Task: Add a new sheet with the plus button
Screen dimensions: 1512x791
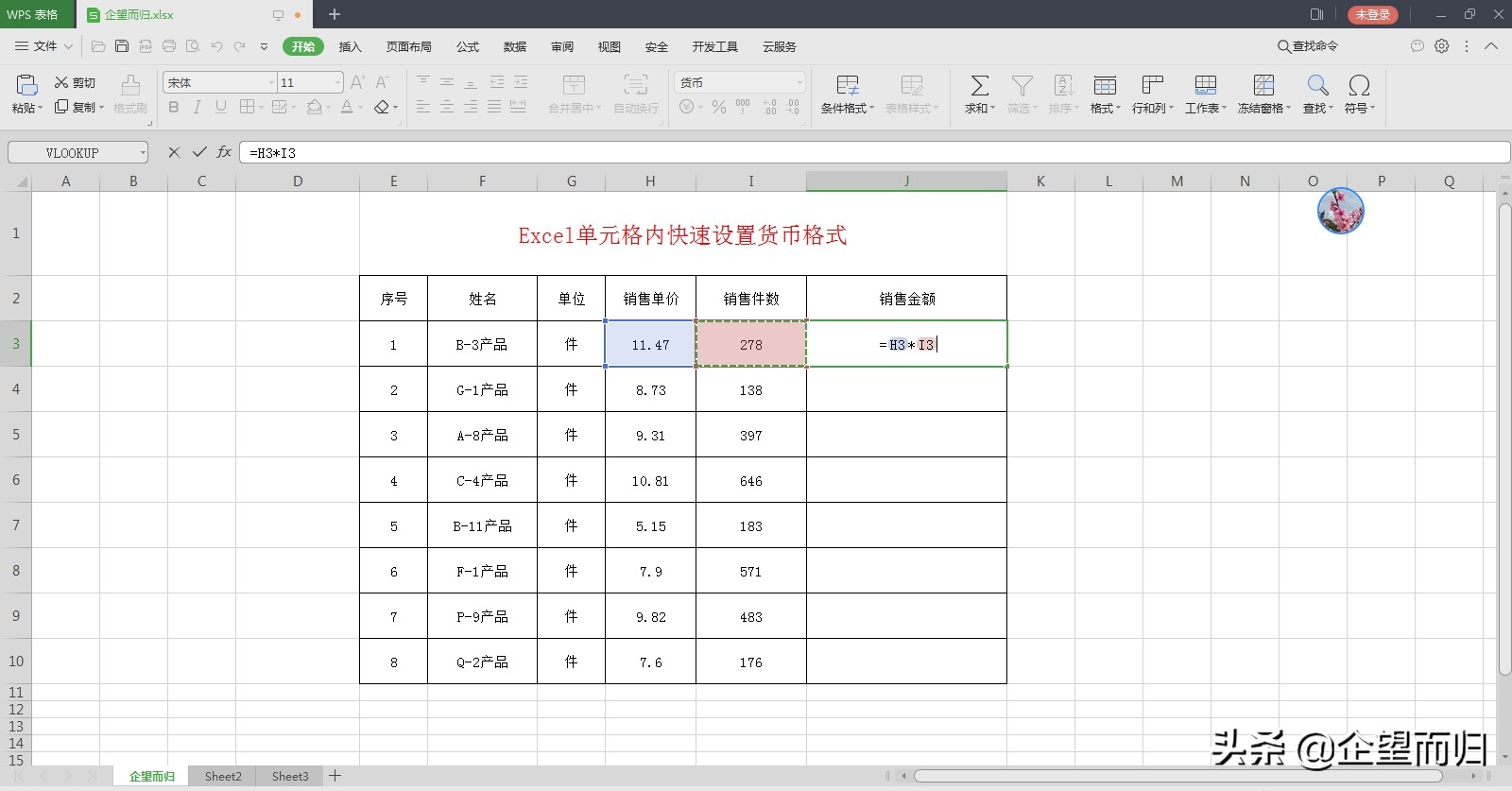Action: tap(335, 776)
